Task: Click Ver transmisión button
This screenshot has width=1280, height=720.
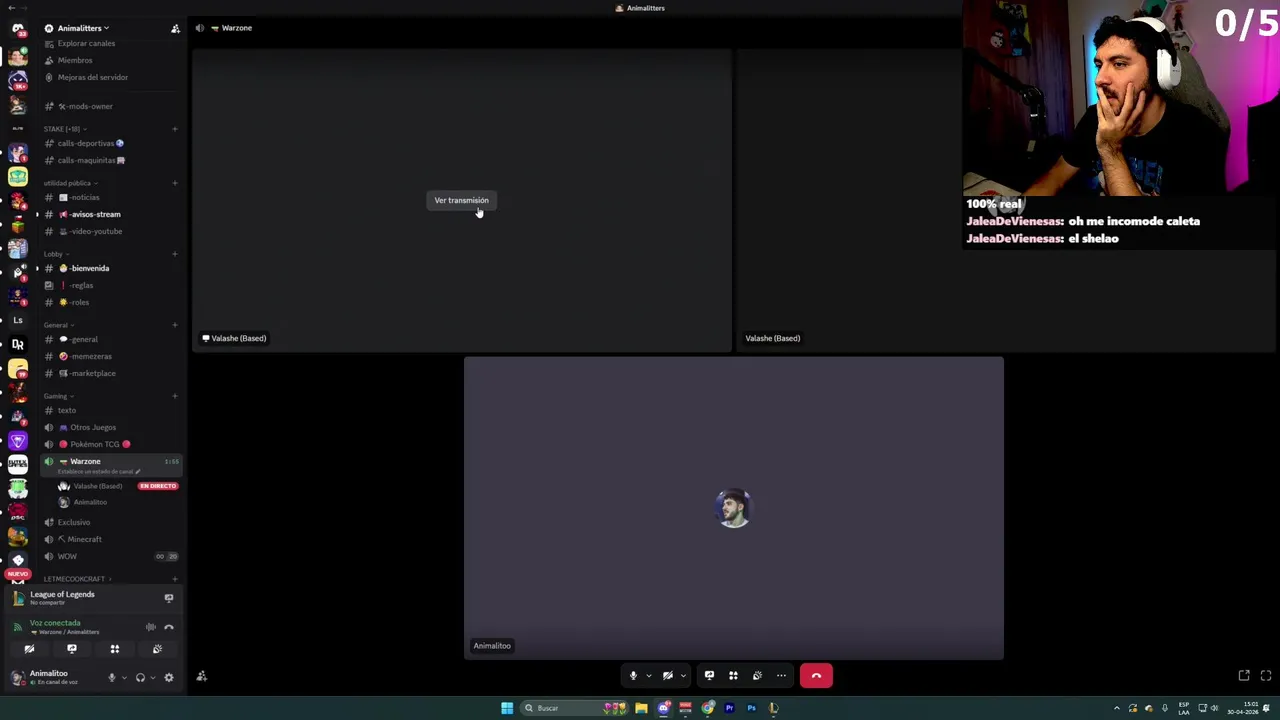Action: click(461, 200)
